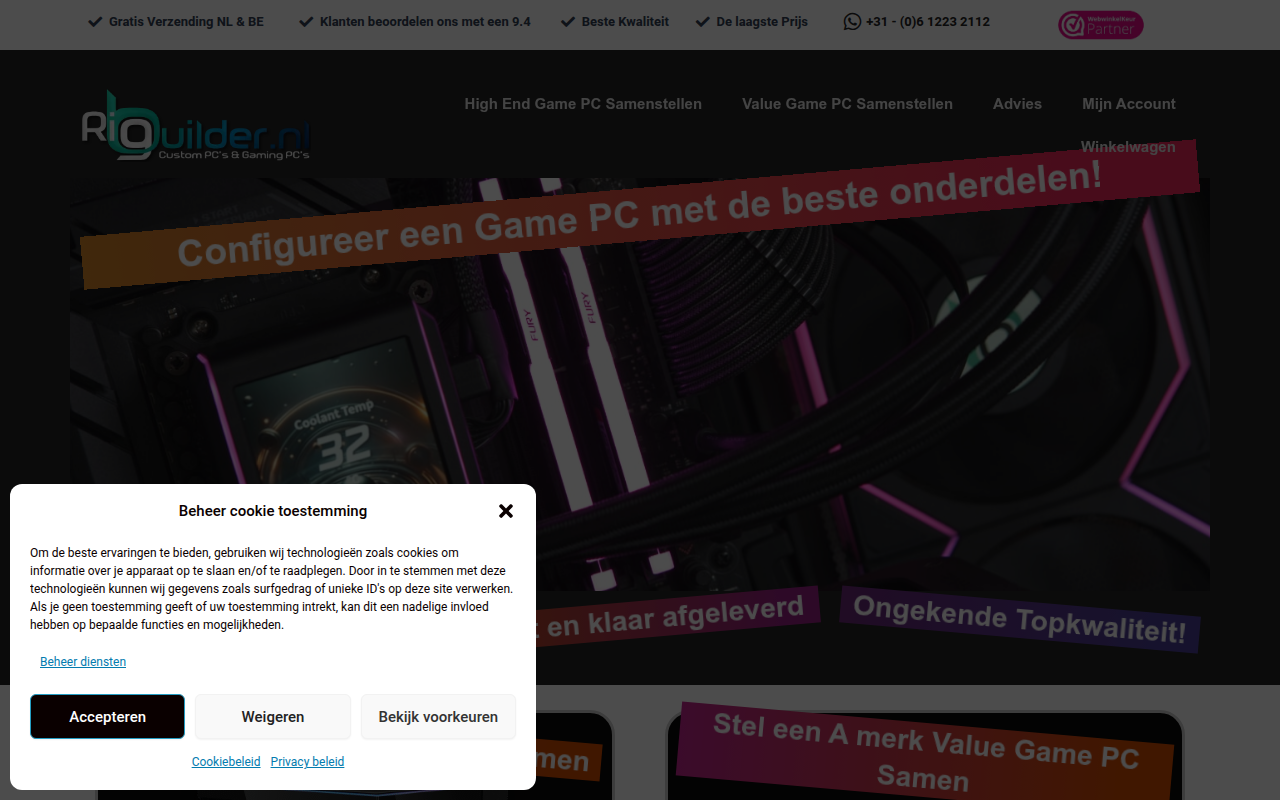This screenshot has width=1280, height=800.
Task: Open the Cookiebeleid link
Action: [226, 762]
